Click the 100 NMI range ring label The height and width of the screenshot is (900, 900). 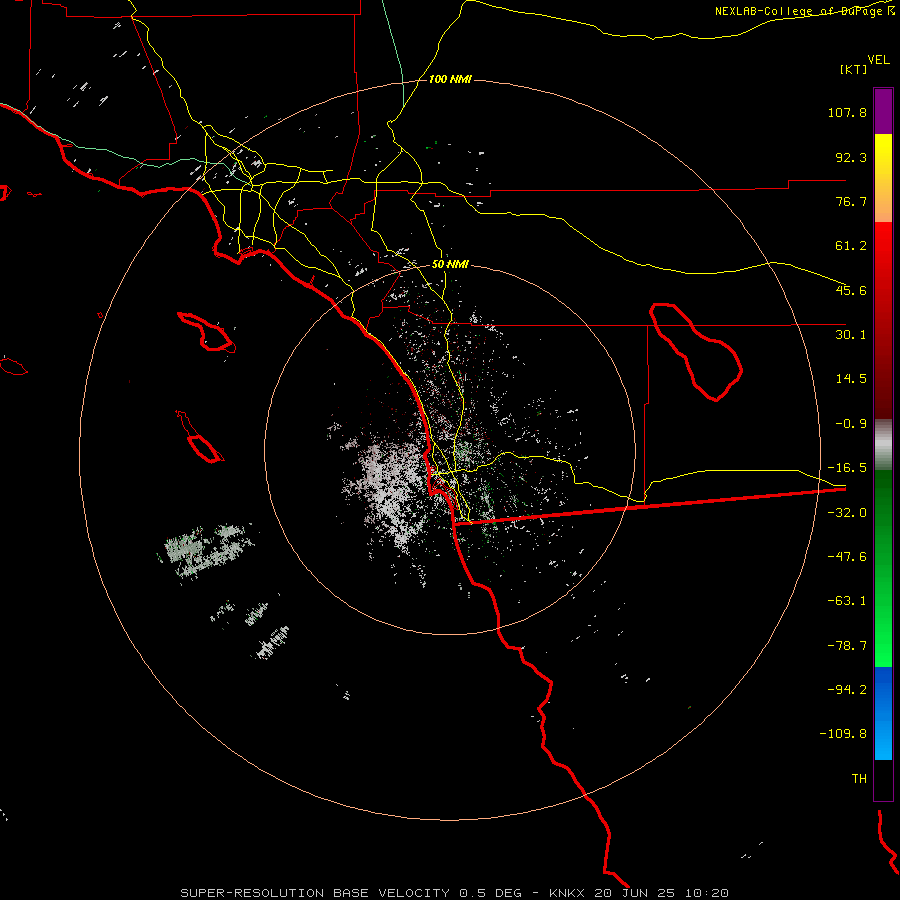(450, 79)
